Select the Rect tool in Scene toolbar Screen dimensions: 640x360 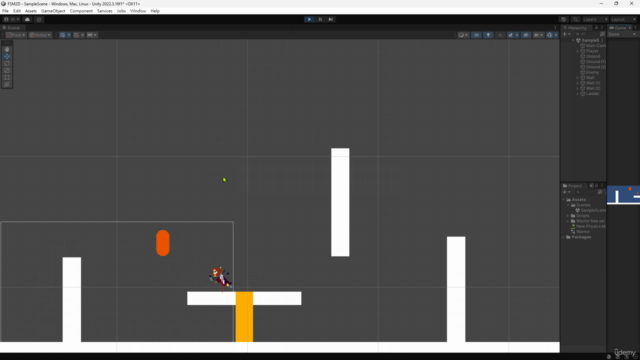click(x=7, y=77)
